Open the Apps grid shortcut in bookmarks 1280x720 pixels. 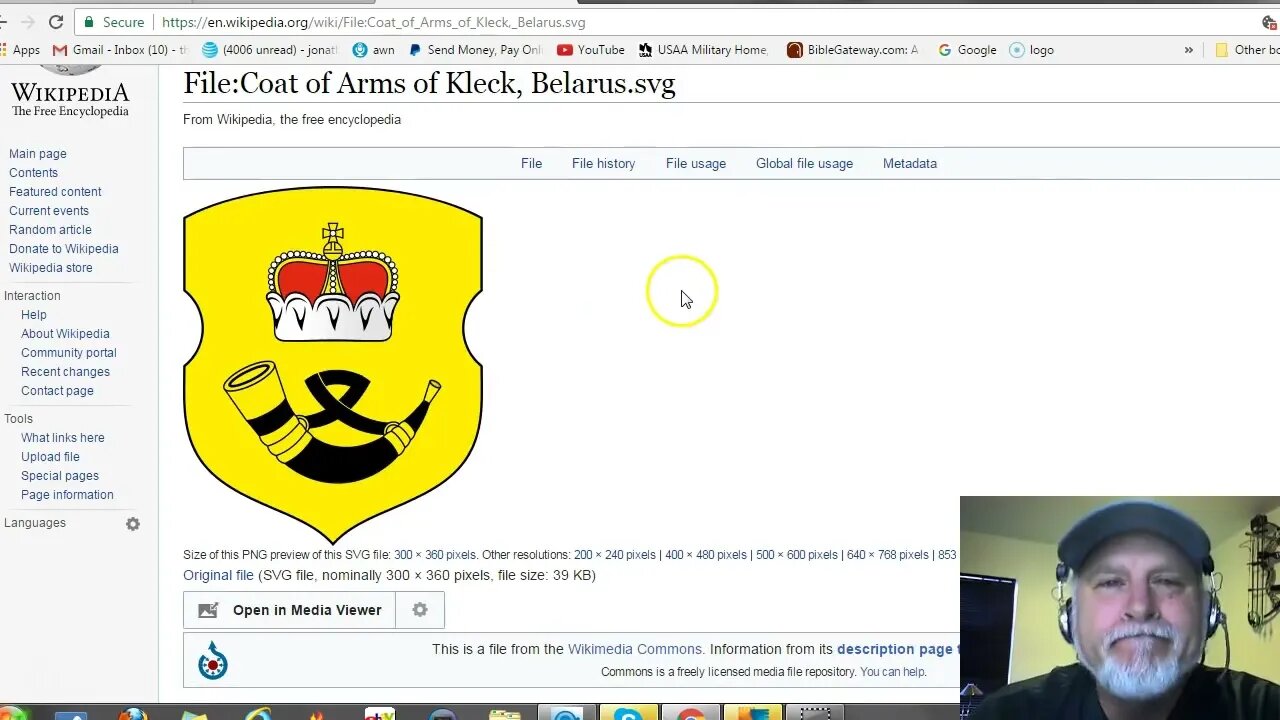pos(20,50)
